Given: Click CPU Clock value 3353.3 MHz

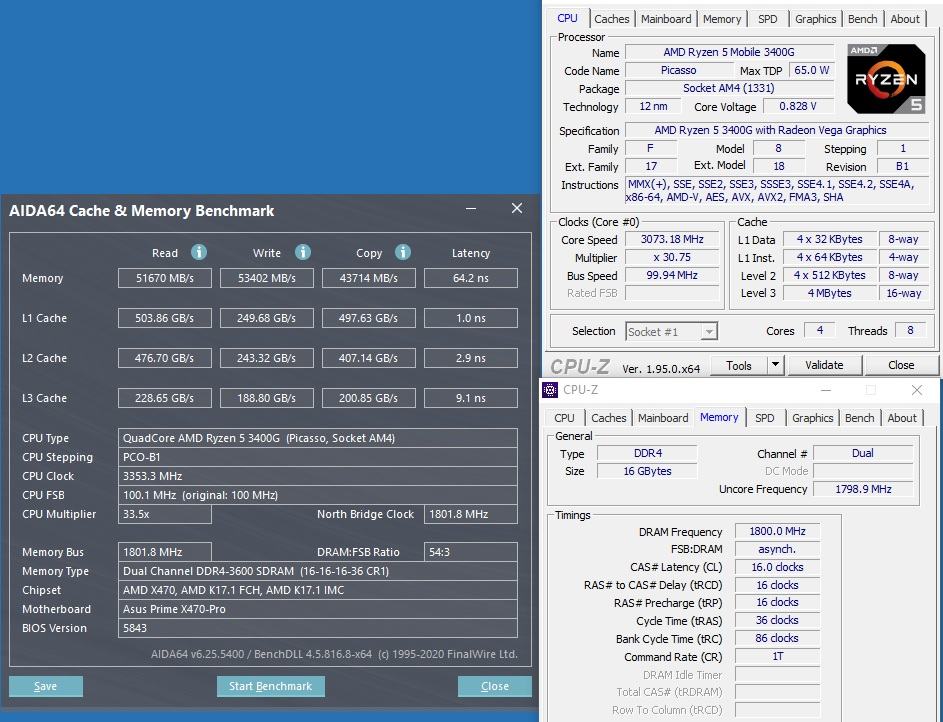Looking at the screenshot, I should (x=318, y=476).
